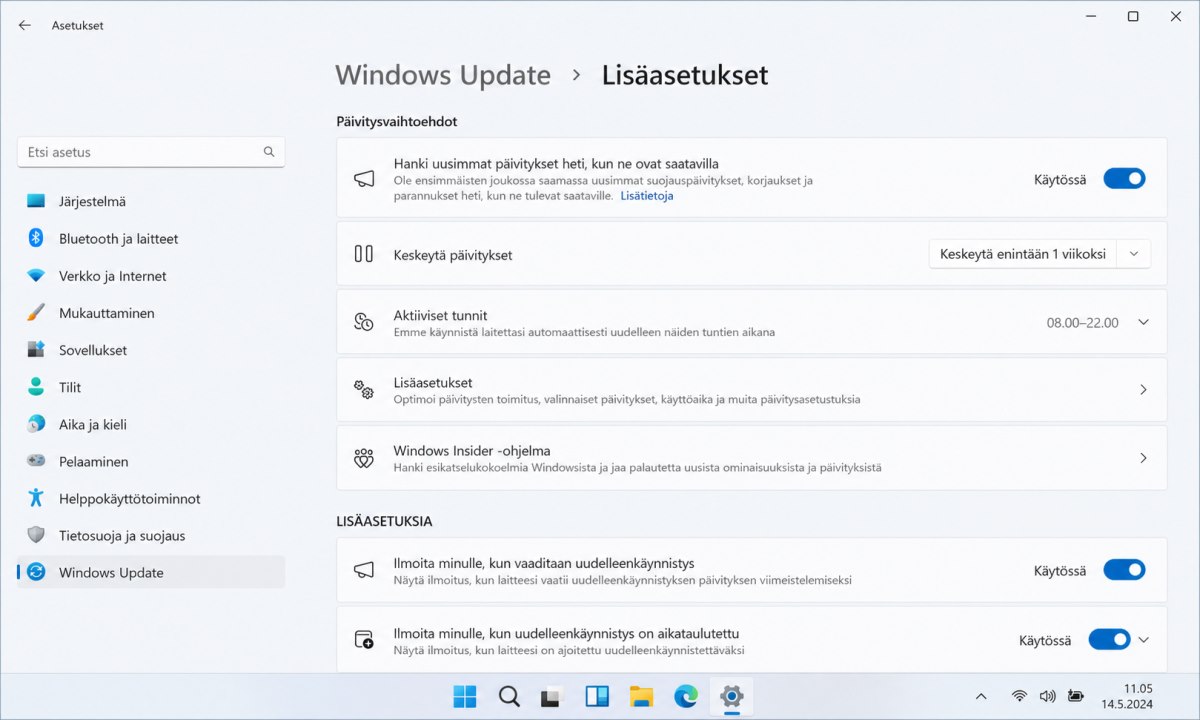This screenshot has width=1200, height=720.
Task: Launch Microsoft Edge from the taskbar
Action: click(x=685, y=696)
